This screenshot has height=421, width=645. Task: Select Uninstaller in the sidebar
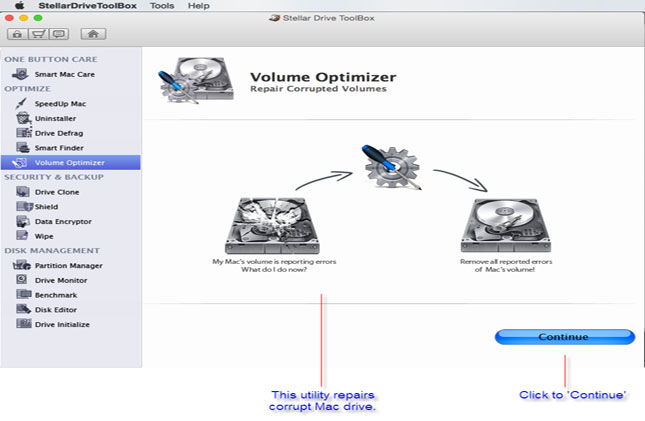(x=55, y=119)
